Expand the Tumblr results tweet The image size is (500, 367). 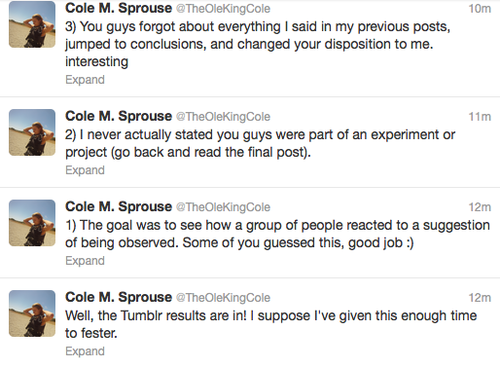(85, 351)
